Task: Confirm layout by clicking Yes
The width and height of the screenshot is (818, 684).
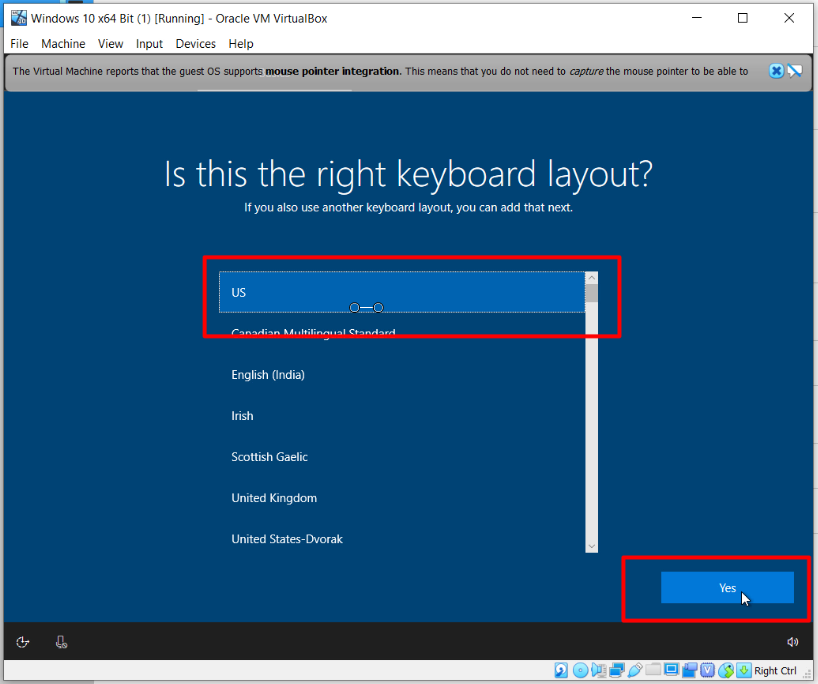Action: [x=727, y=587]
